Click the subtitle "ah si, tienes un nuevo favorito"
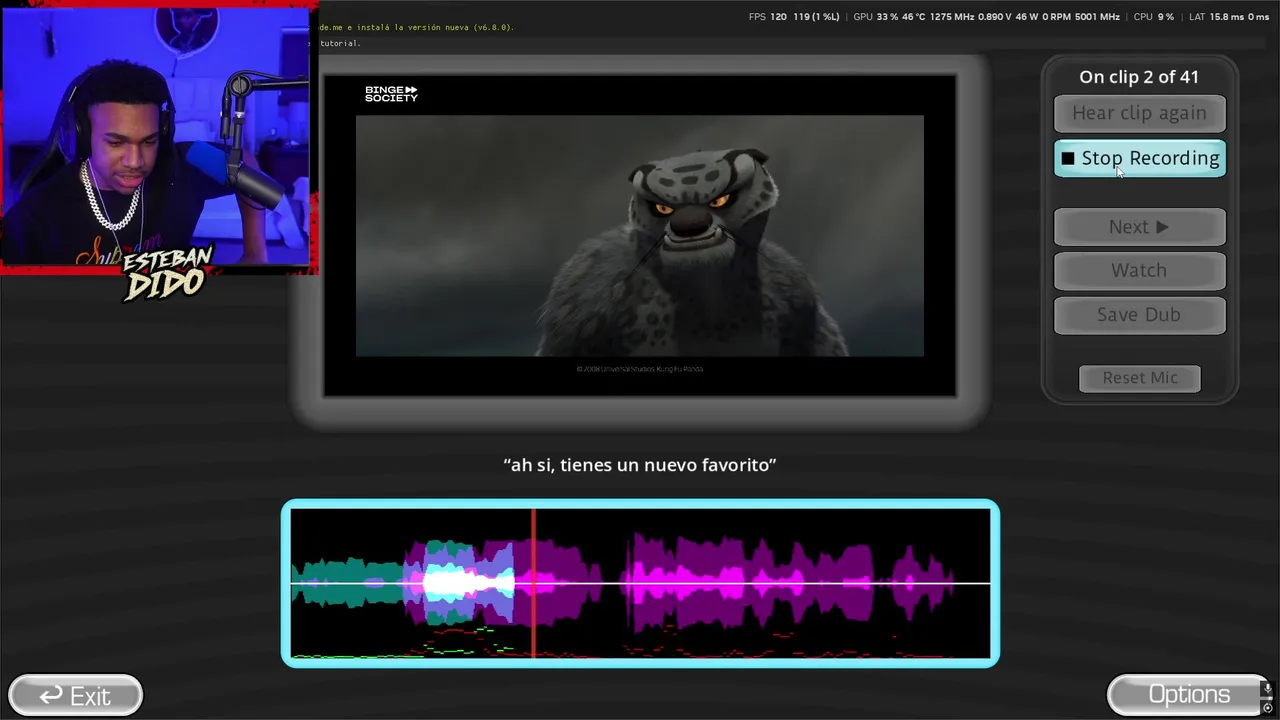The height and width of the screenshot is (720, 1280). [640, 465]
